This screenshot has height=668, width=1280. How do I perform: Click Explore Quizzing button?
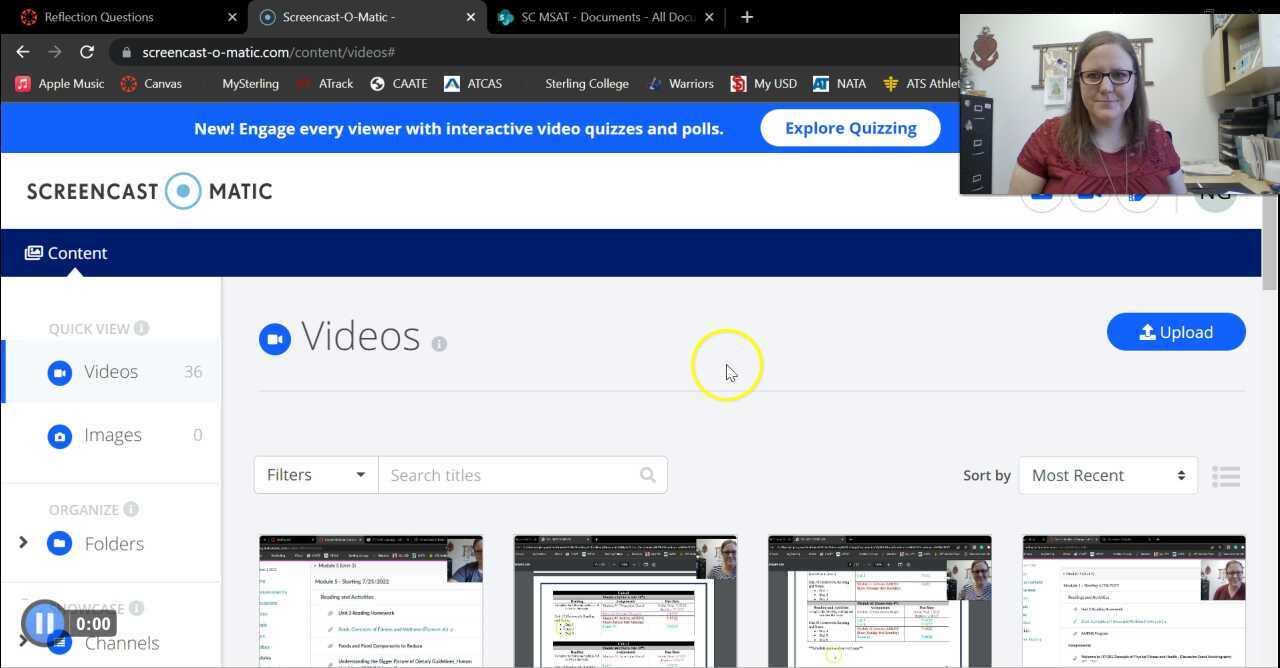click(850, 128)
